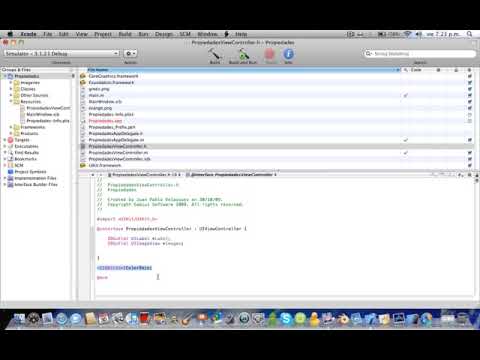Click the Foundation.framework toolbox icon

(x=83, y=83)
